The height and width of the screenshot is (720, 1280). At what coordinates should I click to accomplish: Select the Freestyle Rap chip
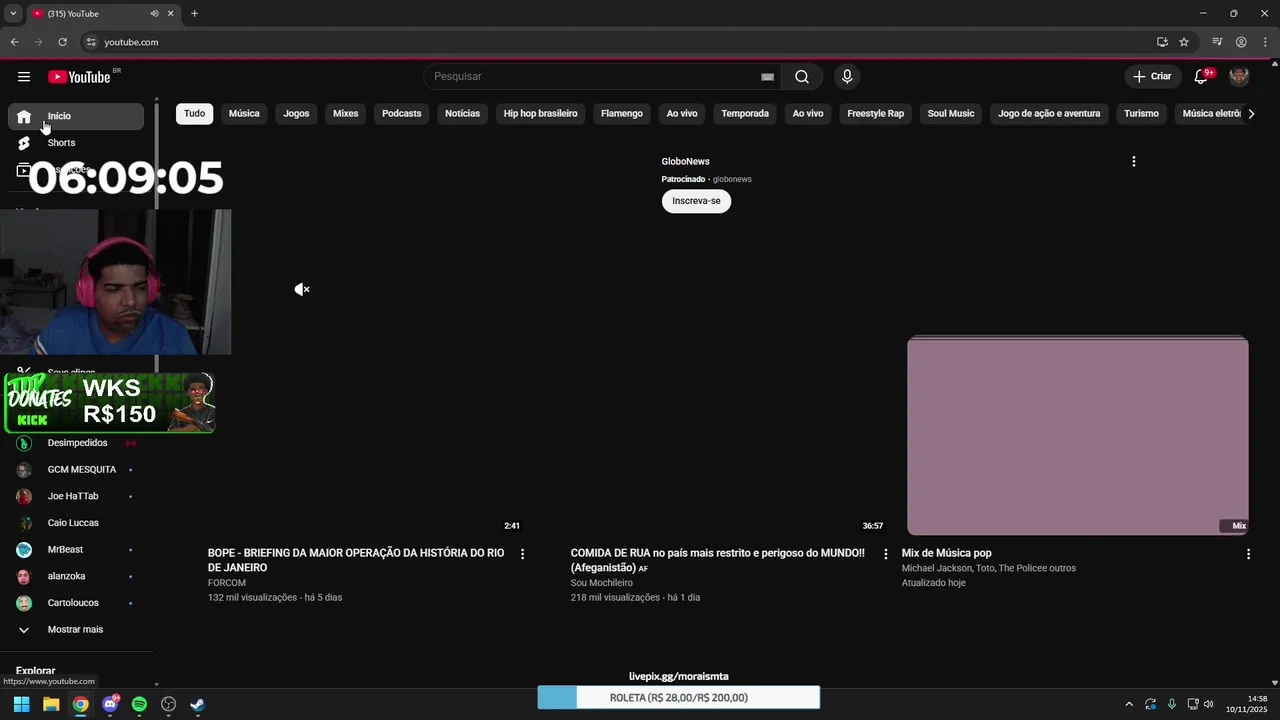pyautogui.click(x=876, y=114)
